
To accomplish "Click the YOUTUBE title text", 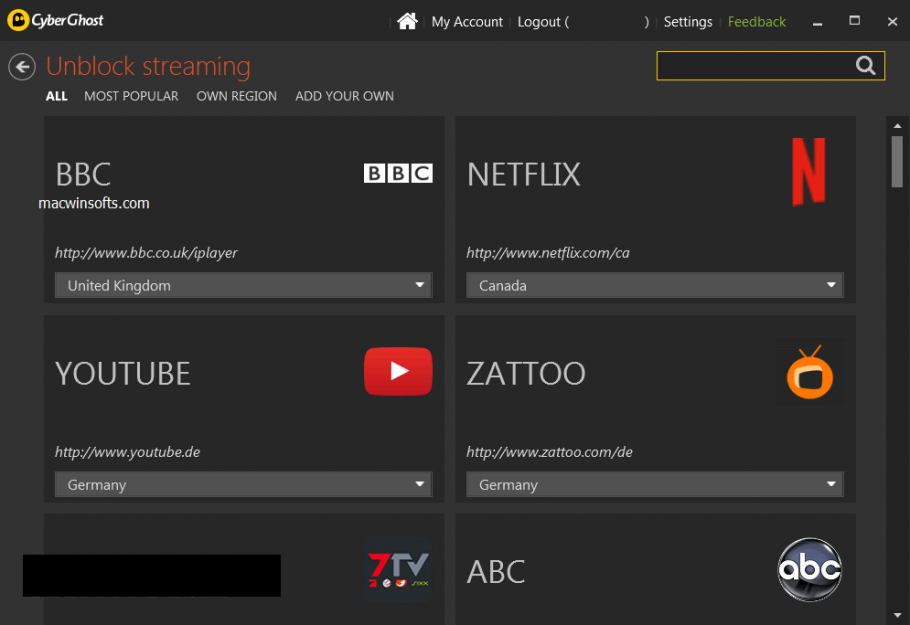I will point(122,373).
